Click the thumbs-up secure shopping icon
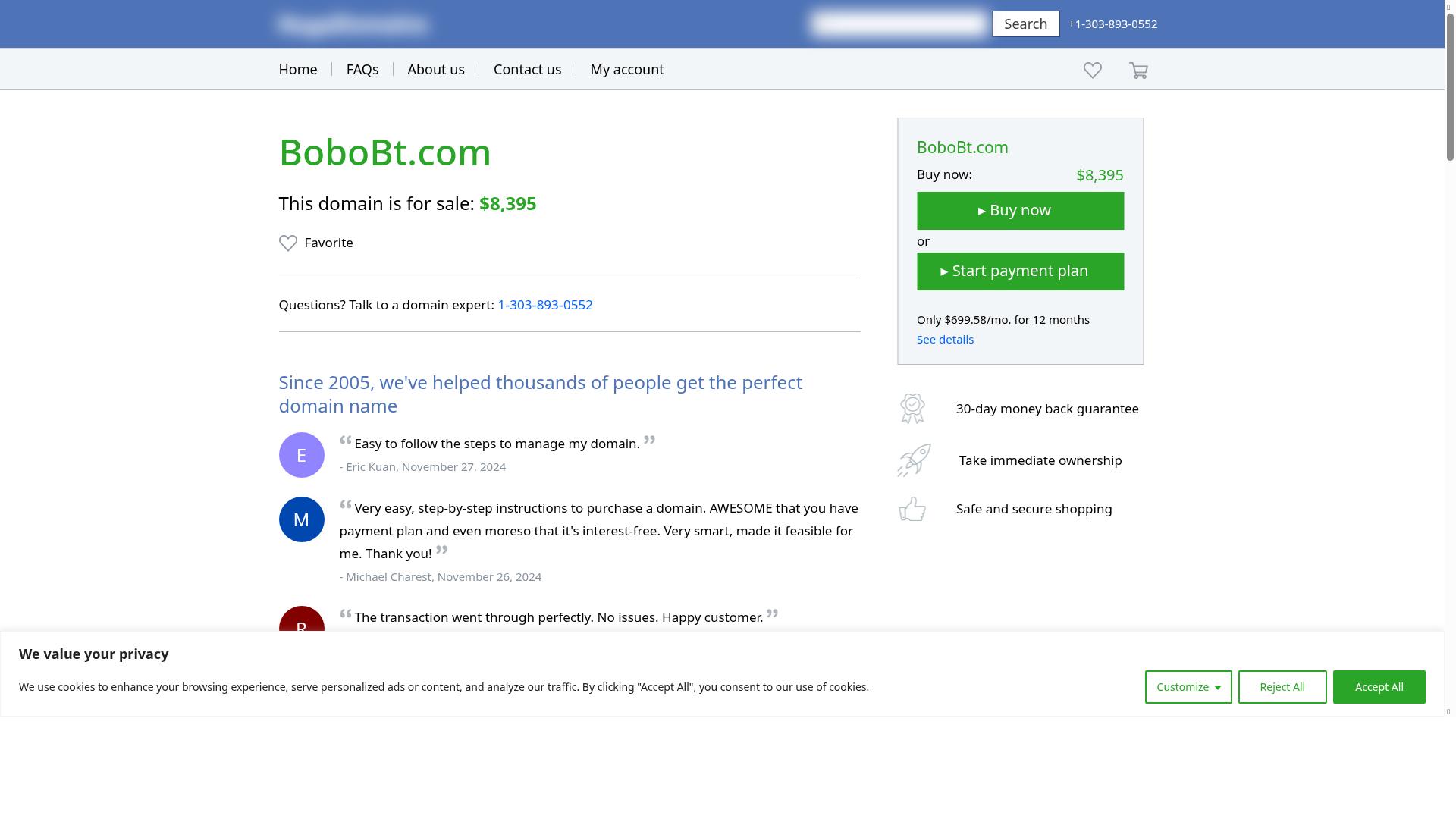1456x819 pixels. [x=912, y=509]
